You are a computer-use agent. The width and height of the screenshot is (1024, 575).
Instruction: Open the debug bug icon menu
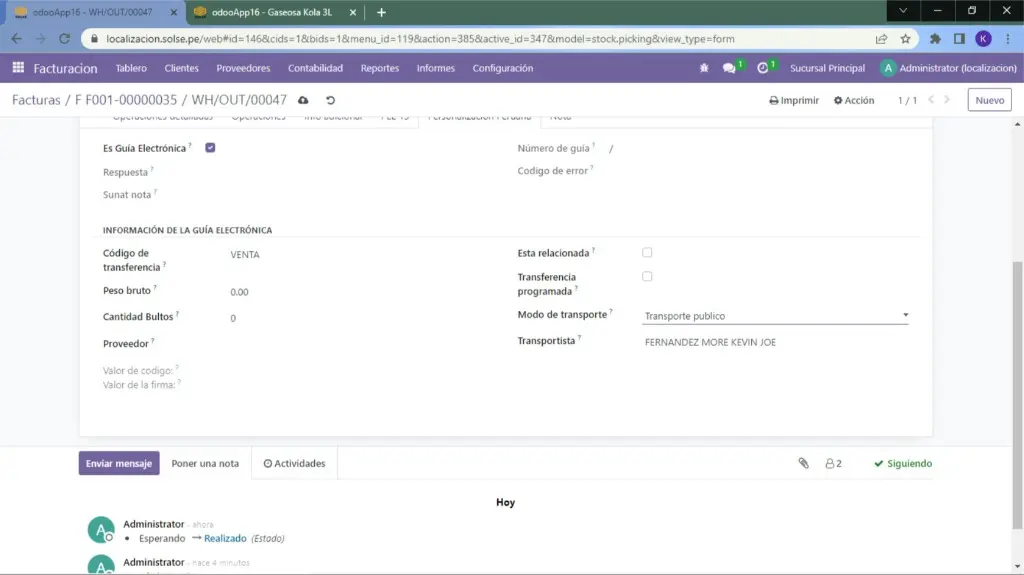coord(704,68)
